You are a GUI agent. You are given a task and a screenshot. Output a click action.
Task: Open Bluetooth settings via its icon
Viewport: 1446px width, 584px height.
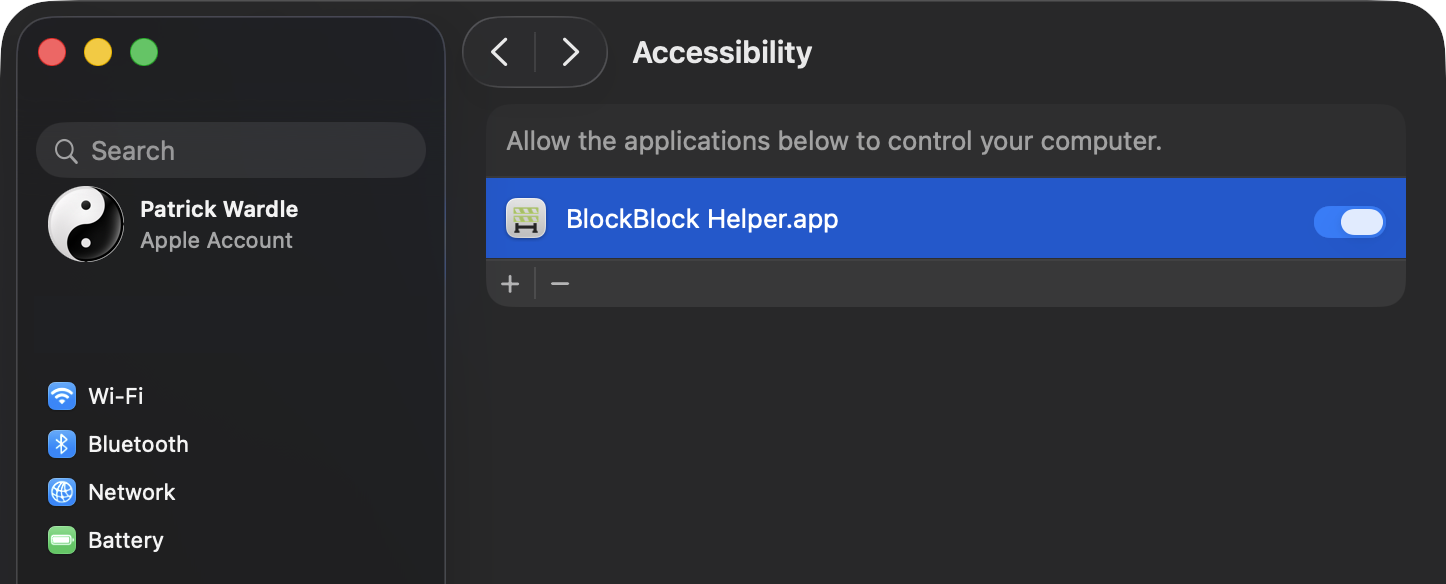(x=62, y=444)
